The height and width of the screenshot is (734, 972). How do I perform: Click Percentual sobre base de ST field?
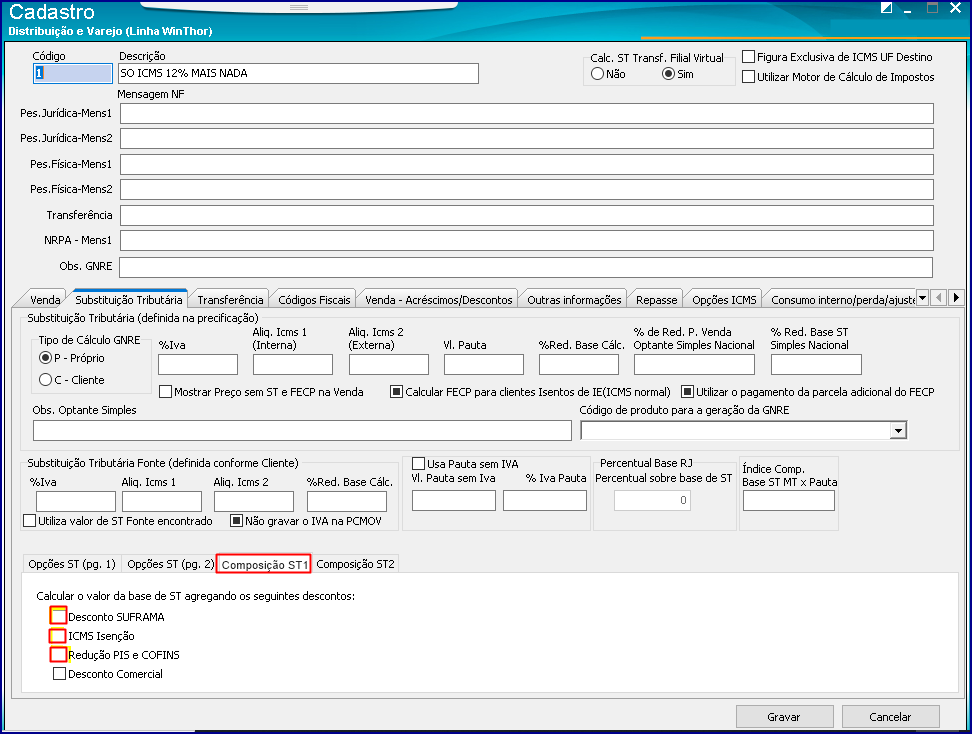(x=652, y=500)
